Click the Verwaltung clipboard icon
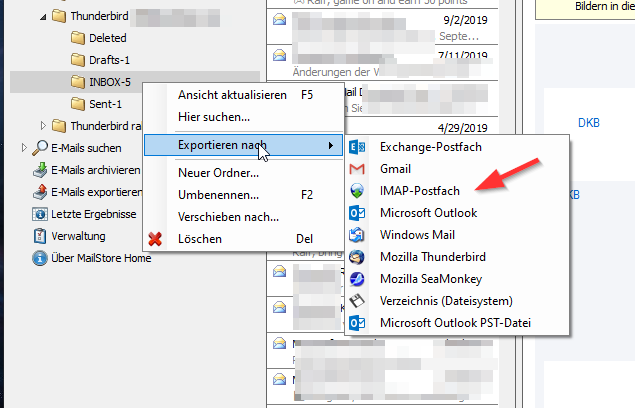 (x=40, y=236)
